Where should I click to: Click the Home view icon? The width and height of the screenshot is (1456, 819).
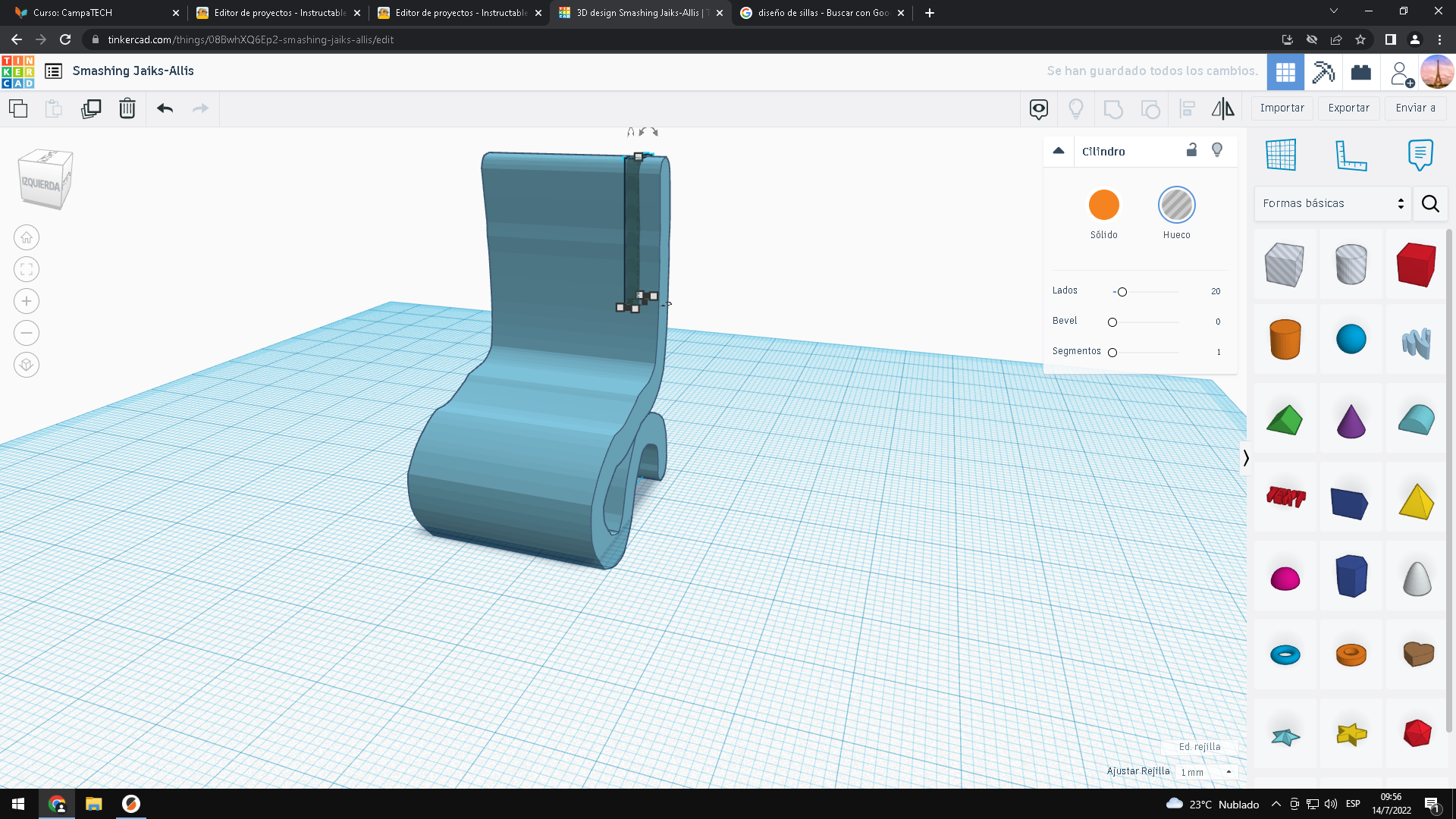(x=27, y=237)
